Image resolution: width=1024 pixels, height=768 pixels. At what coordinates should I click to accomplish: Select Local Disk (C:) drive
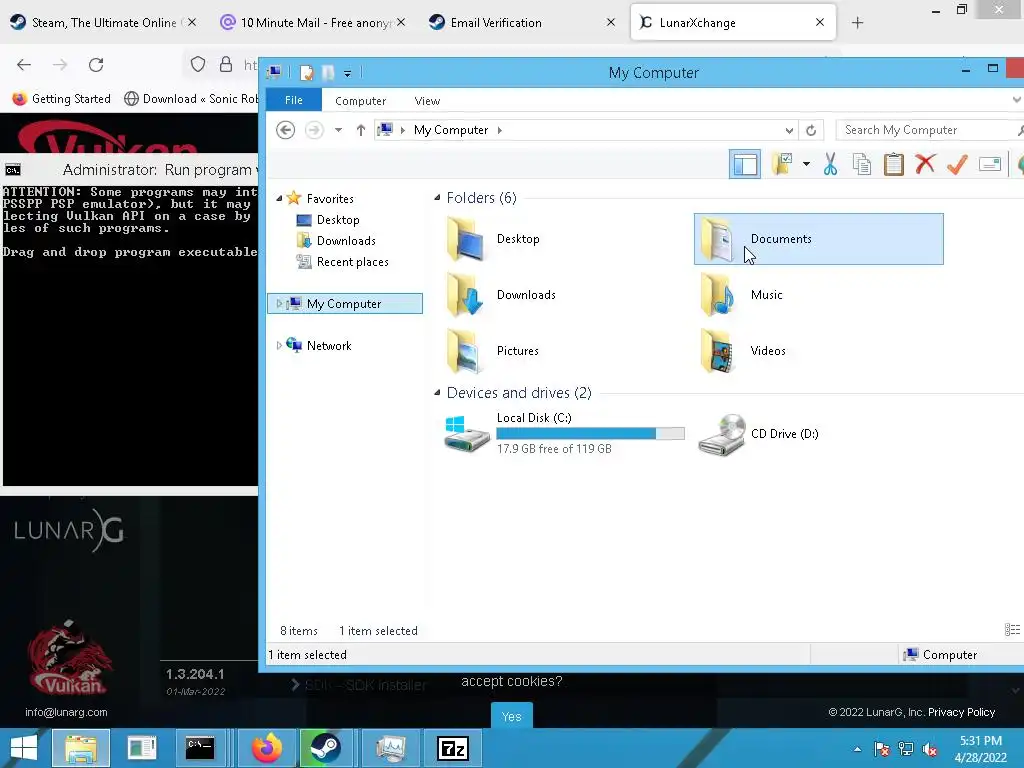pyautogui.click(x=564, y=433)
